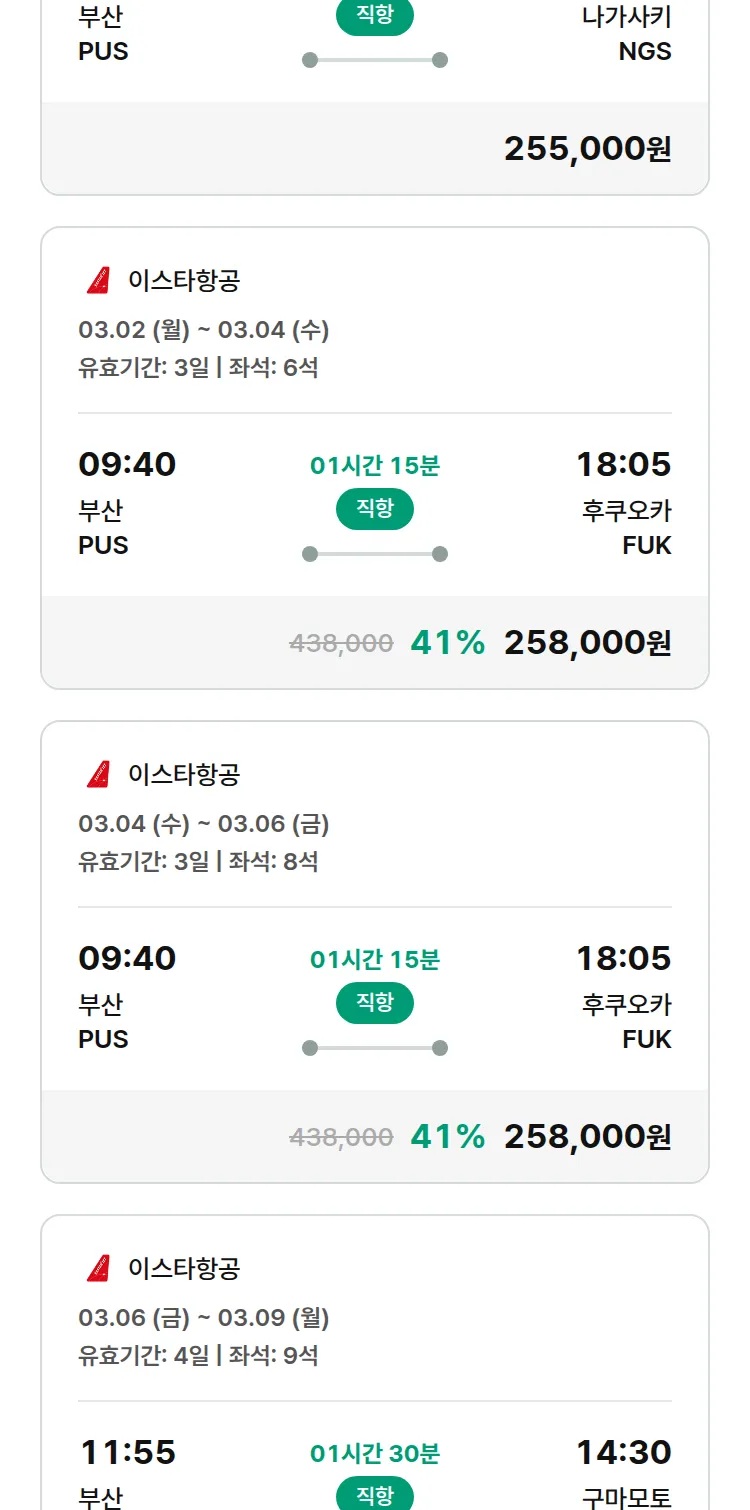Click the Eastar logo on the 03.04–03.06 card
The height and width of the screenshot is (1510, 750).
98,775
